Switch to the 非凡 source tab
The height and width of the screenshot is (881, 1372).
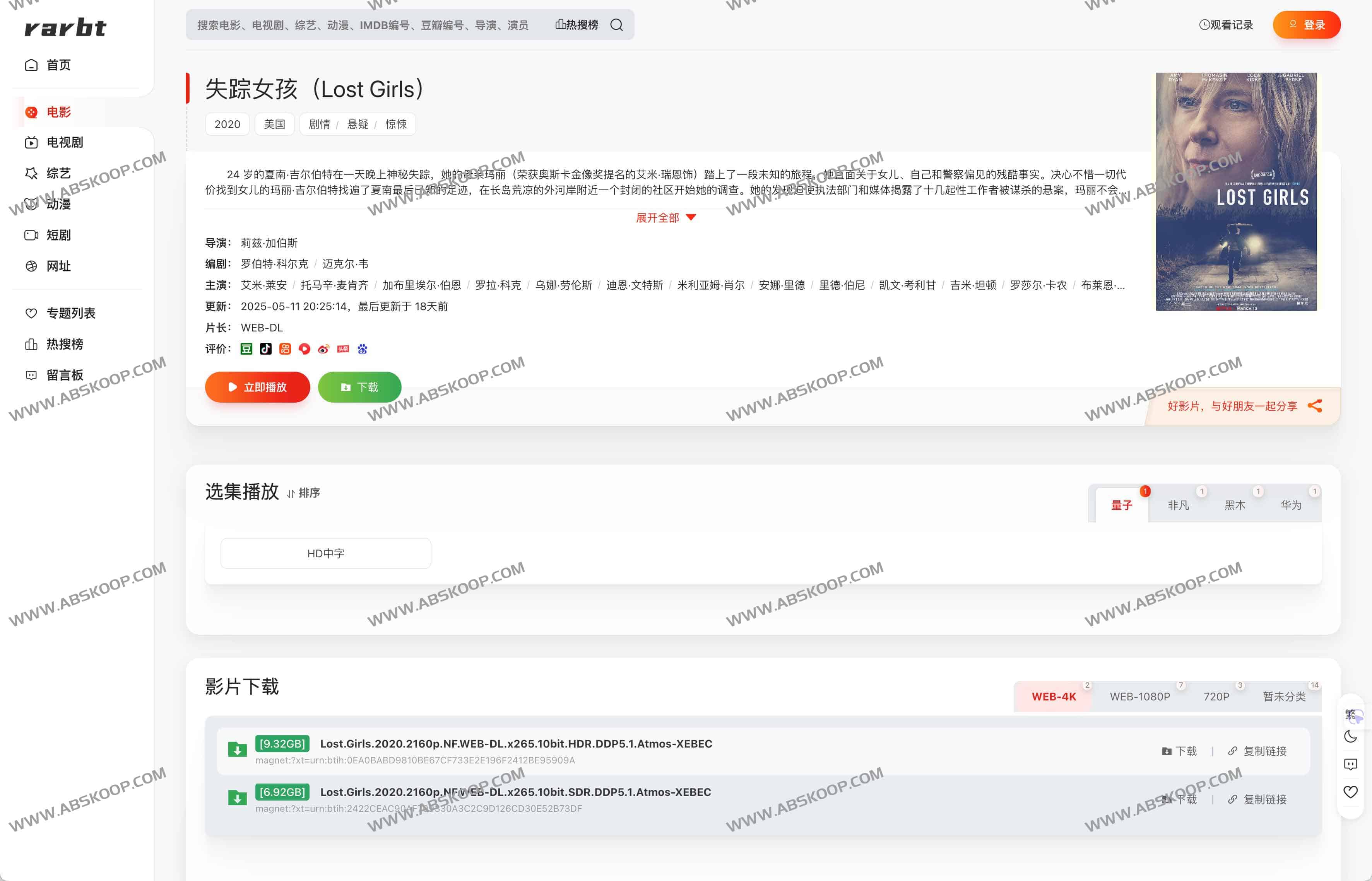[1177, 505]
